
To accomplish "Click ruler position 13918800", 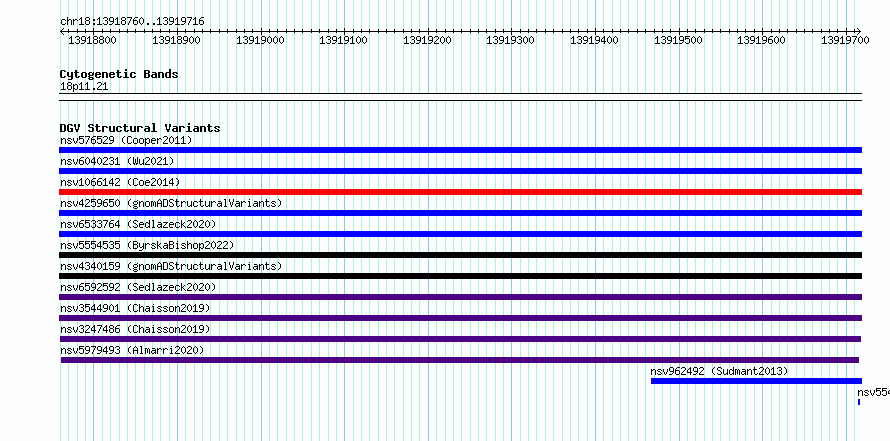I will pos(92,40).
